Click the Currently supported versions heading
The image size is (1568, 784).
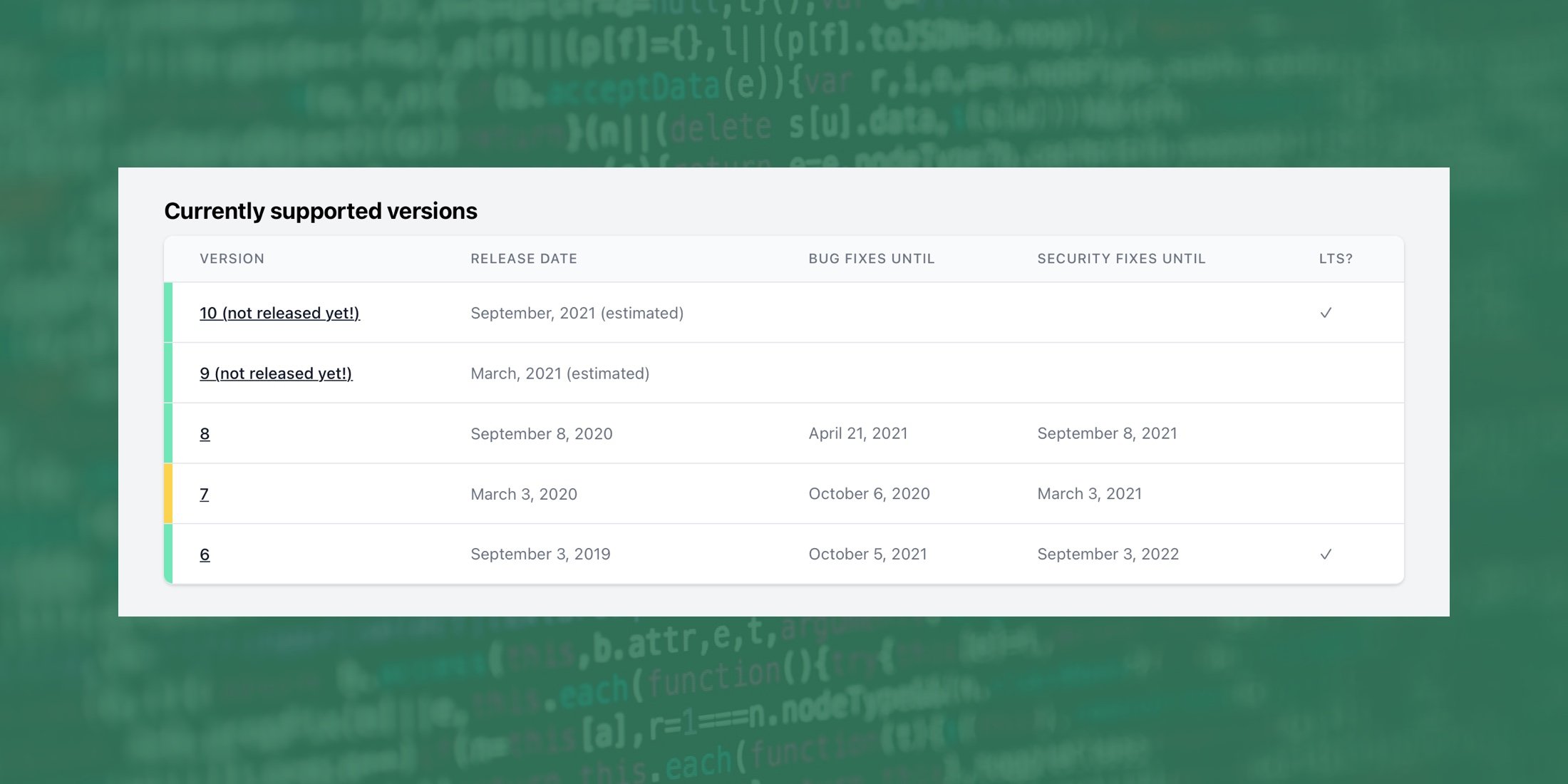click(x=321, y=210)
